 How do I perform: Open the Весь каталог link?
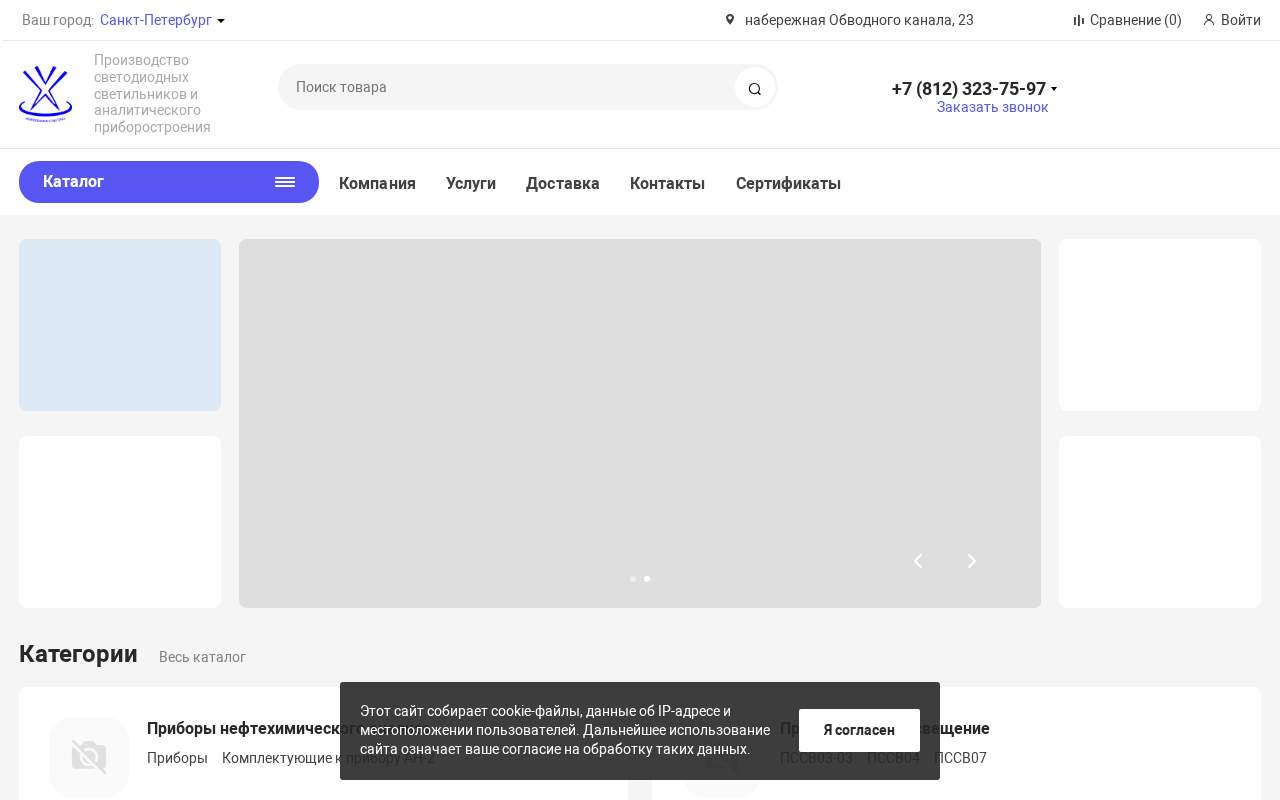(202, 657)
